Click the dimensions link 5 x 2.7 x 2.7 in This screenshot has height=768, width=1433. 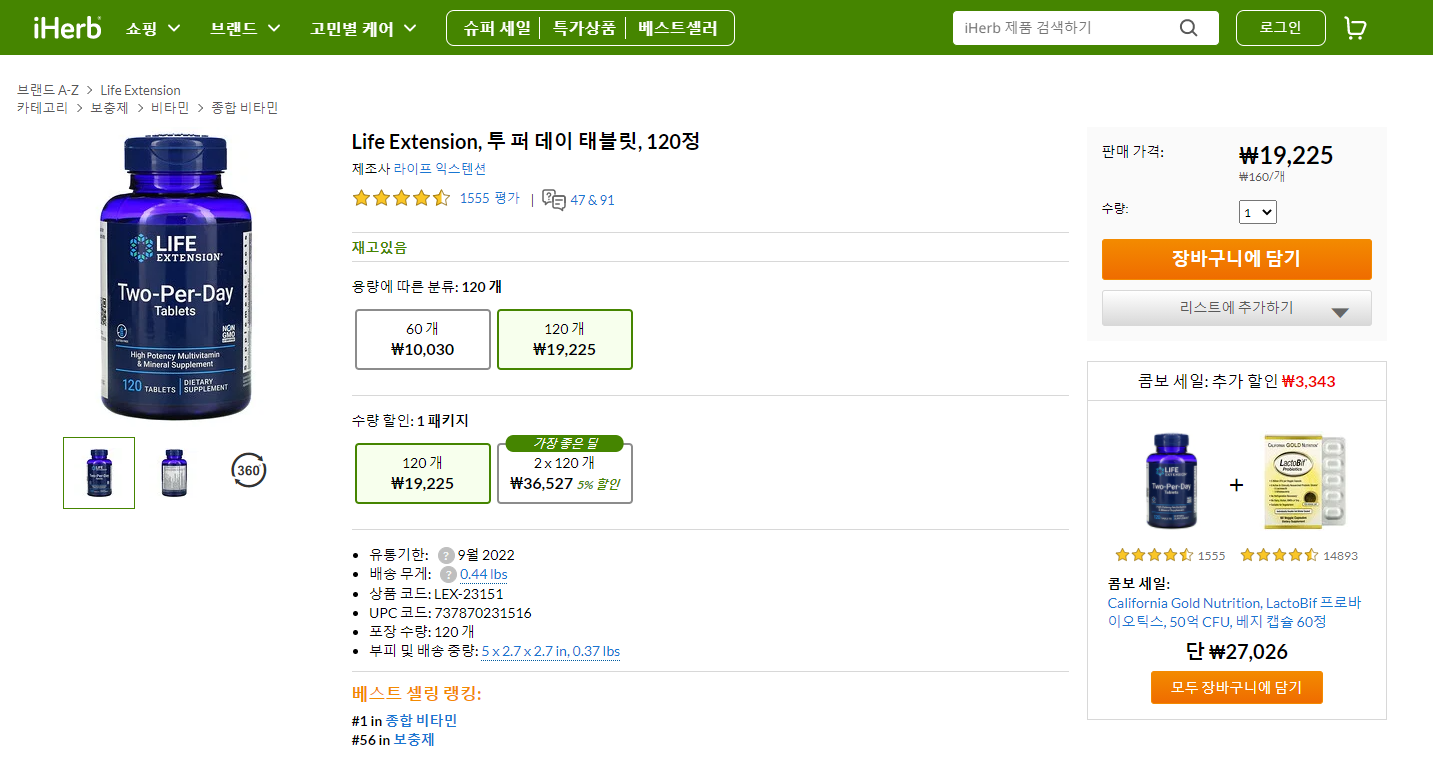[x=551, y=651]
